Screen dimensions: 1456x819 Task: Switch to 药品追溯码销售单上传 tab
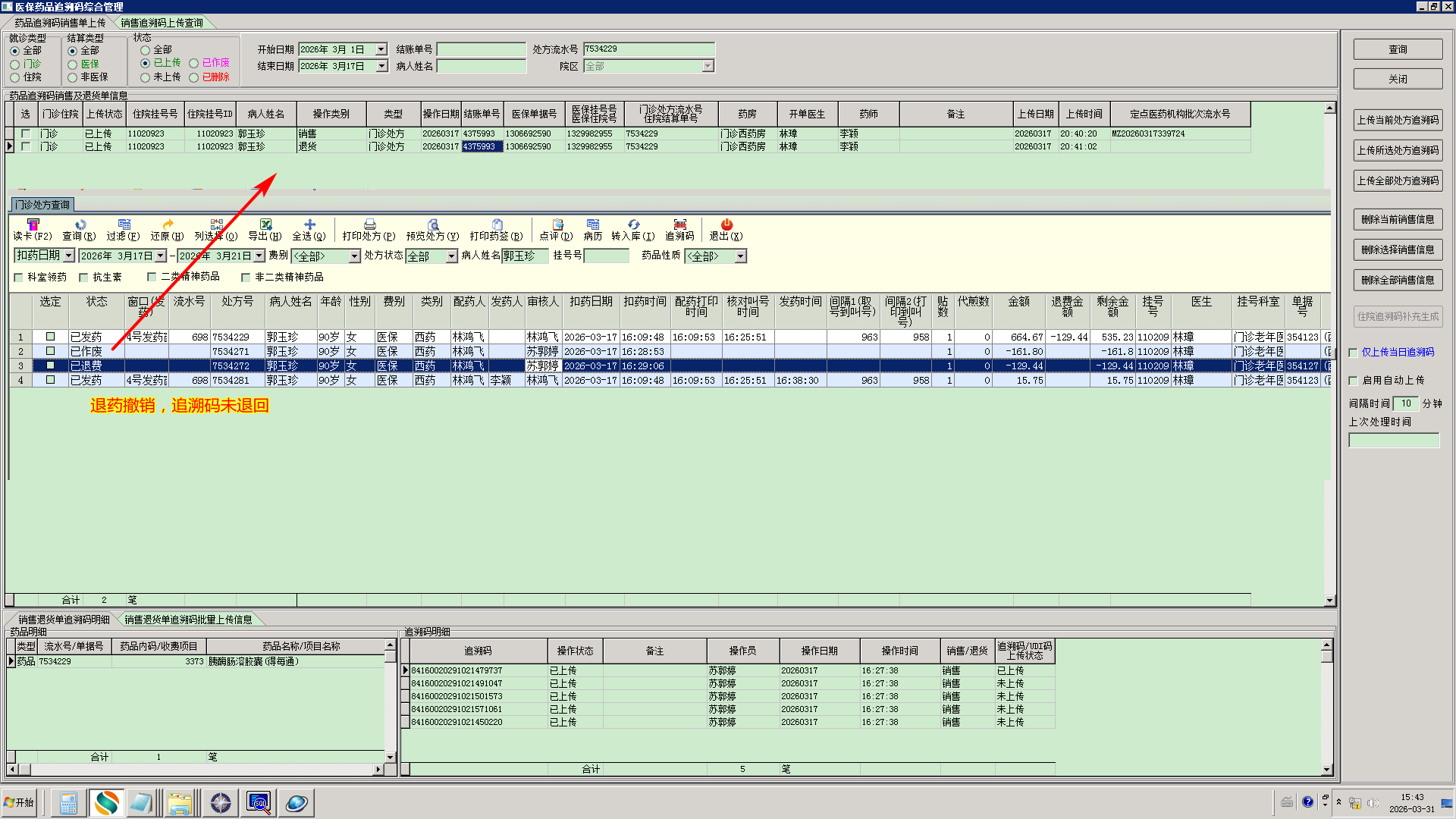[x=60, y=23]
